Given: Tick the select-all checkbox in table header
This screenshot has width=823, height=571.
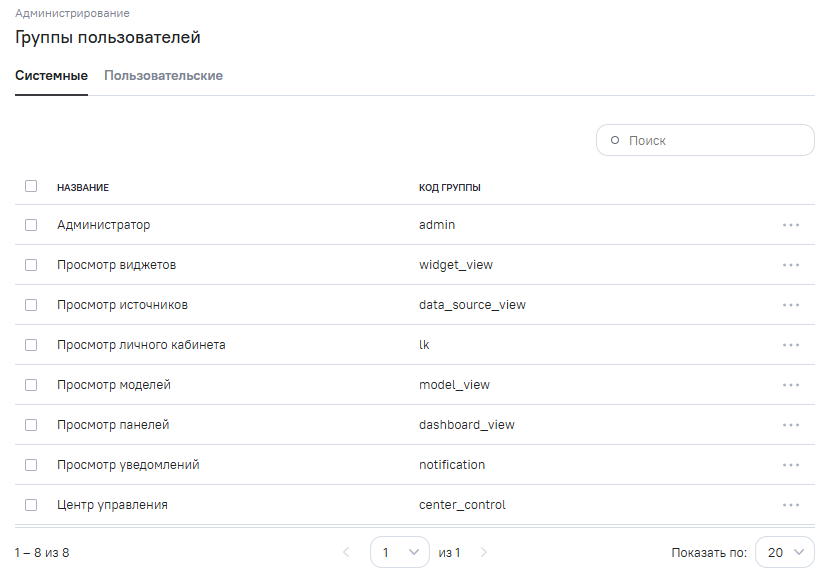Looking at the screenshot, I should tap(31, 186).
